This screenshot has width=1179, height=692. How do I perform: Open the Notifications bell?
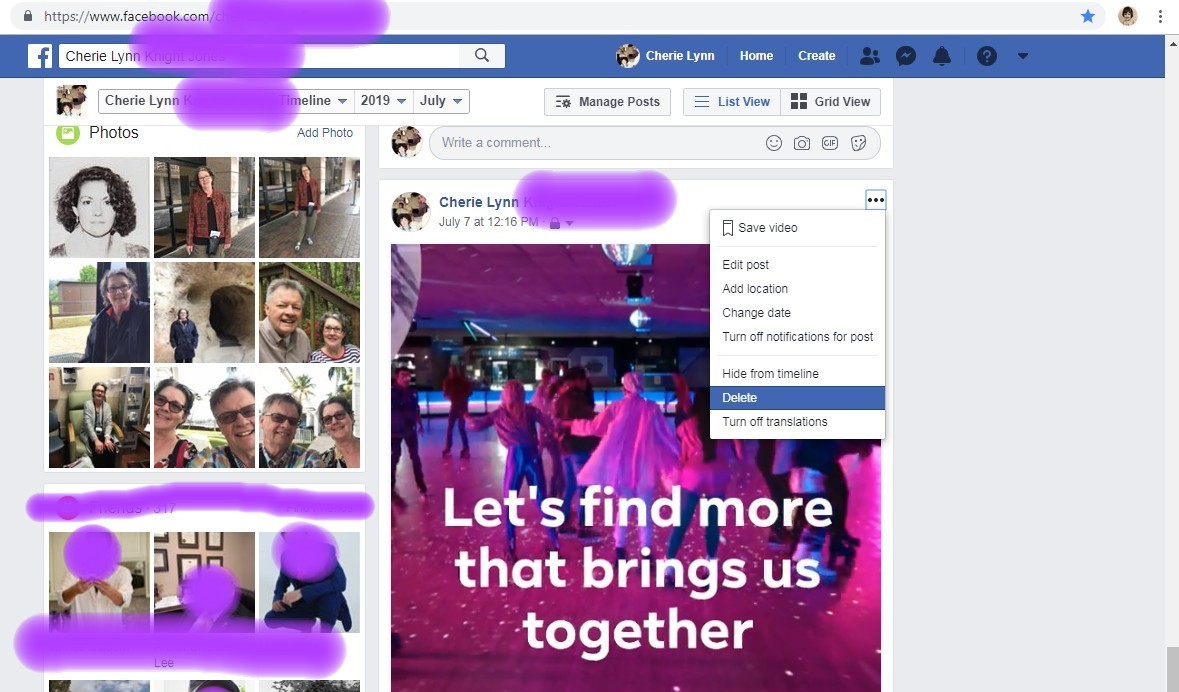[x=942, y=56]
